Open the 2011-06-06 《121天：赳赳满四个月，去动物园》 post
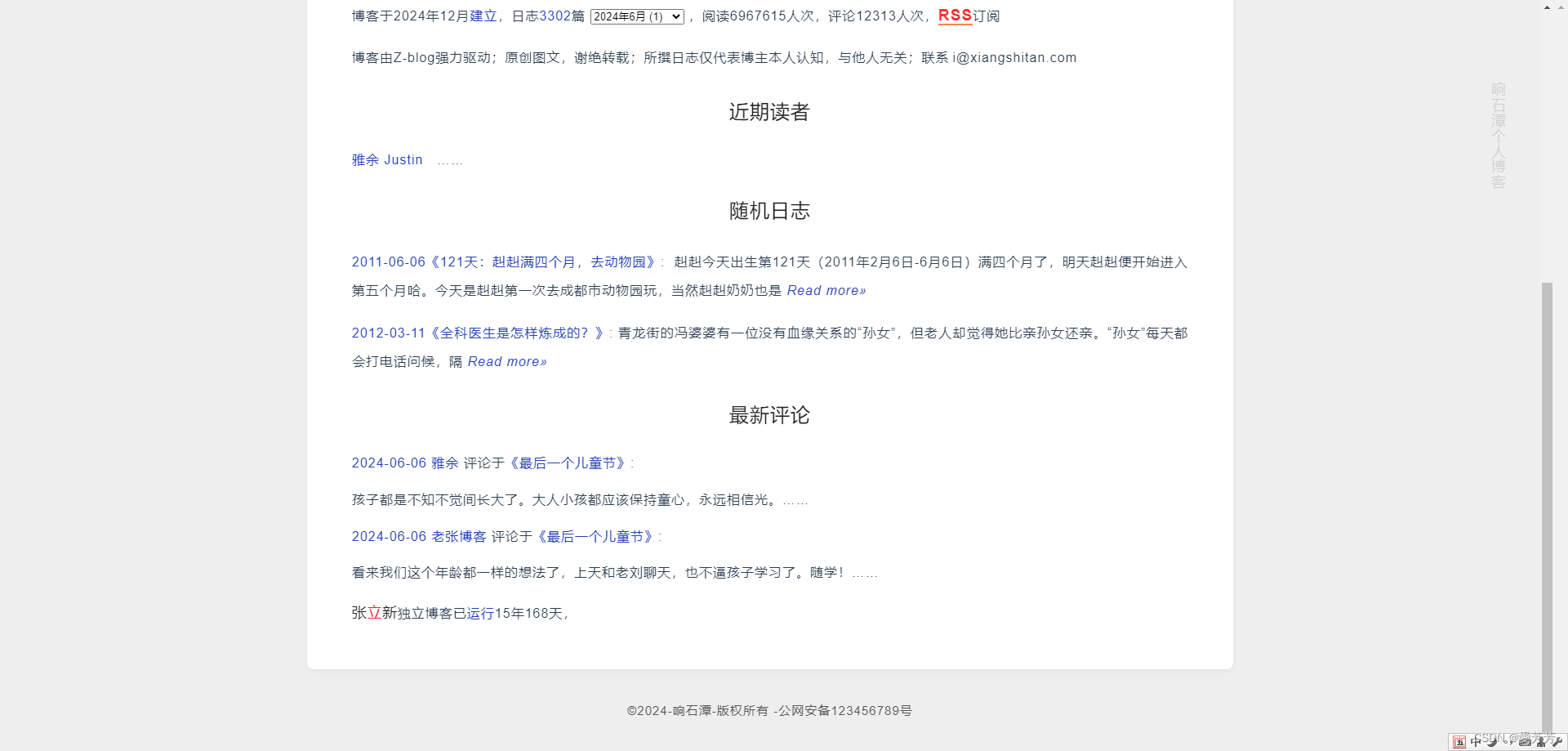The height and width of the screenshot is (751, 1568). coord(505,262)
